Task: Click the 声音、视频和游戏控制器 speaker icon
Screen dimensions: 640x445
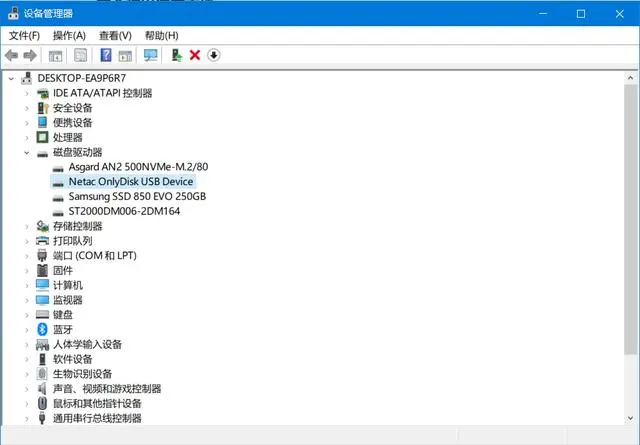Action: coord(42,389)
